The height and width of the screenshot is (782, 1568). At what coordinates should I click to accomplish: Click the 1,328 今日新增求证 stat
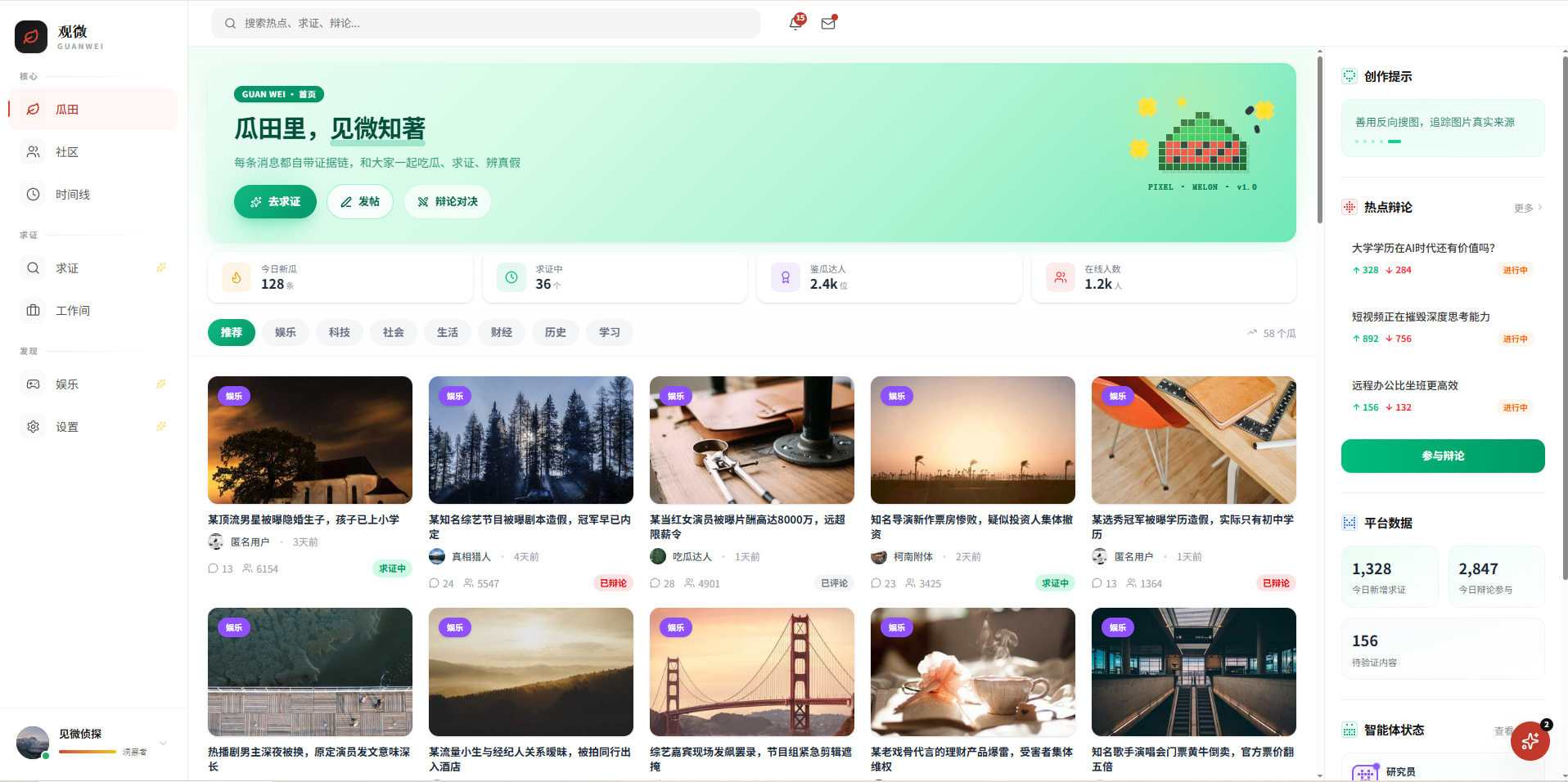point(1390,577)
